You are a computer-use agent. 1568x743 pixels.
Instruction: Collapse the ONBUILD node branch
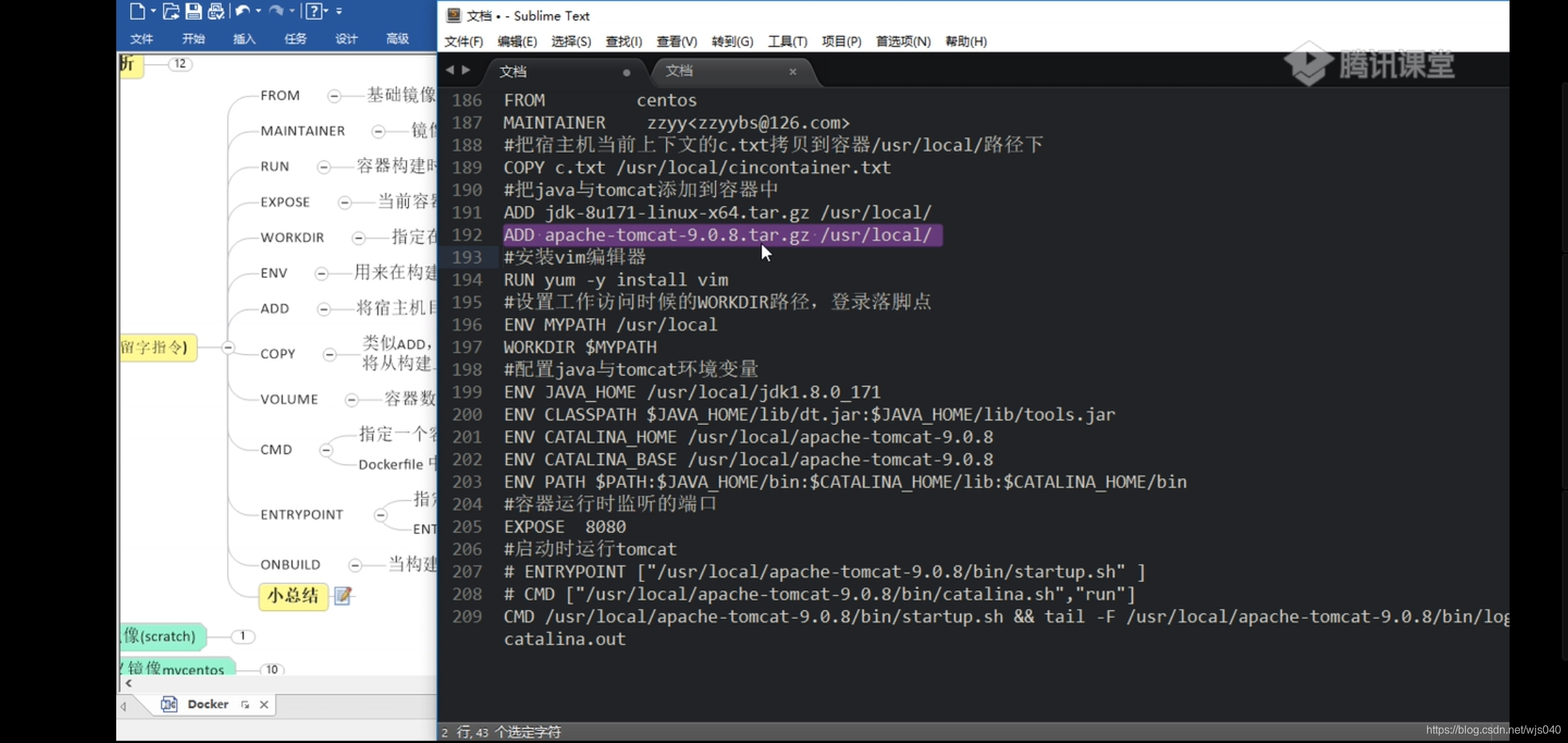point(355,565)
